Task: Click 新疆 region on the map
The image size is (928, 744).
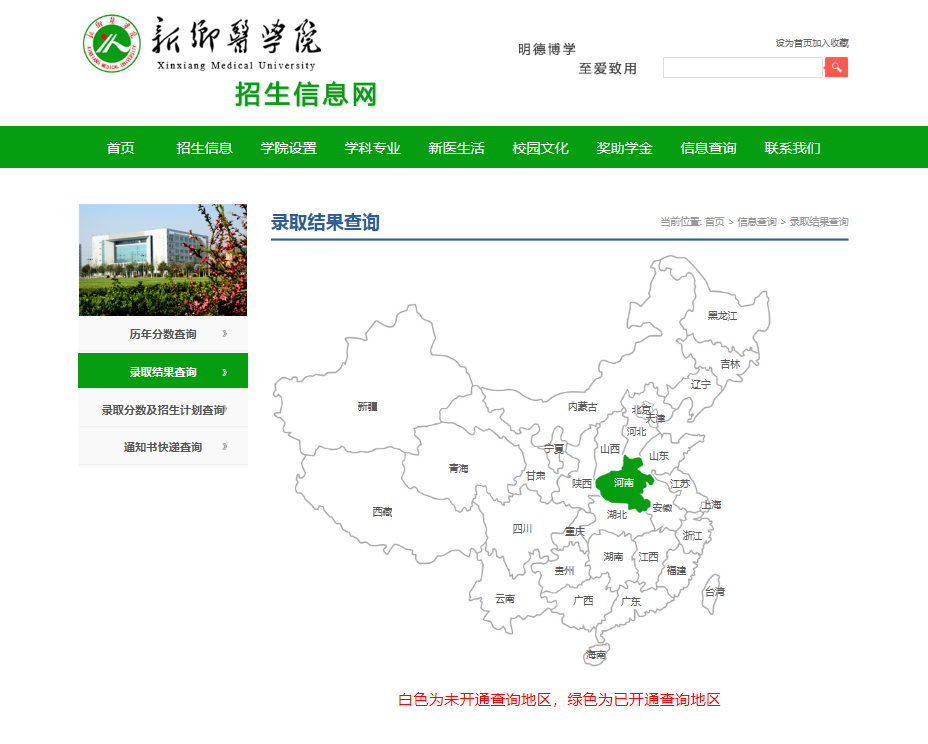Action: click(x=367, y=407)
